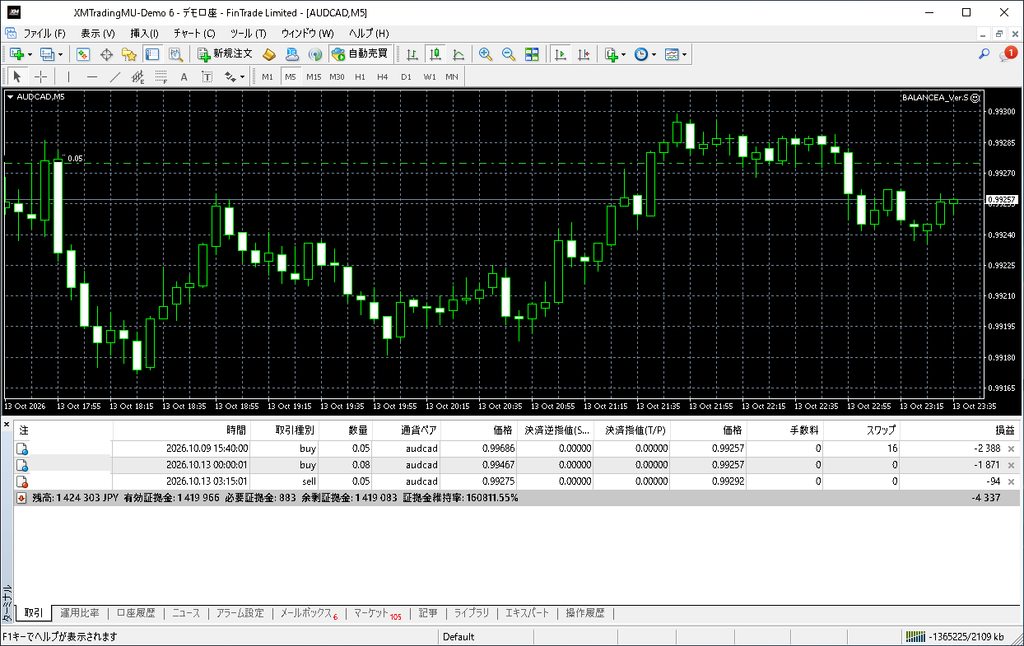Open the Strategy Tester magnifier icon
Screen dimensions: 1024x646
[x=176, y=54]
